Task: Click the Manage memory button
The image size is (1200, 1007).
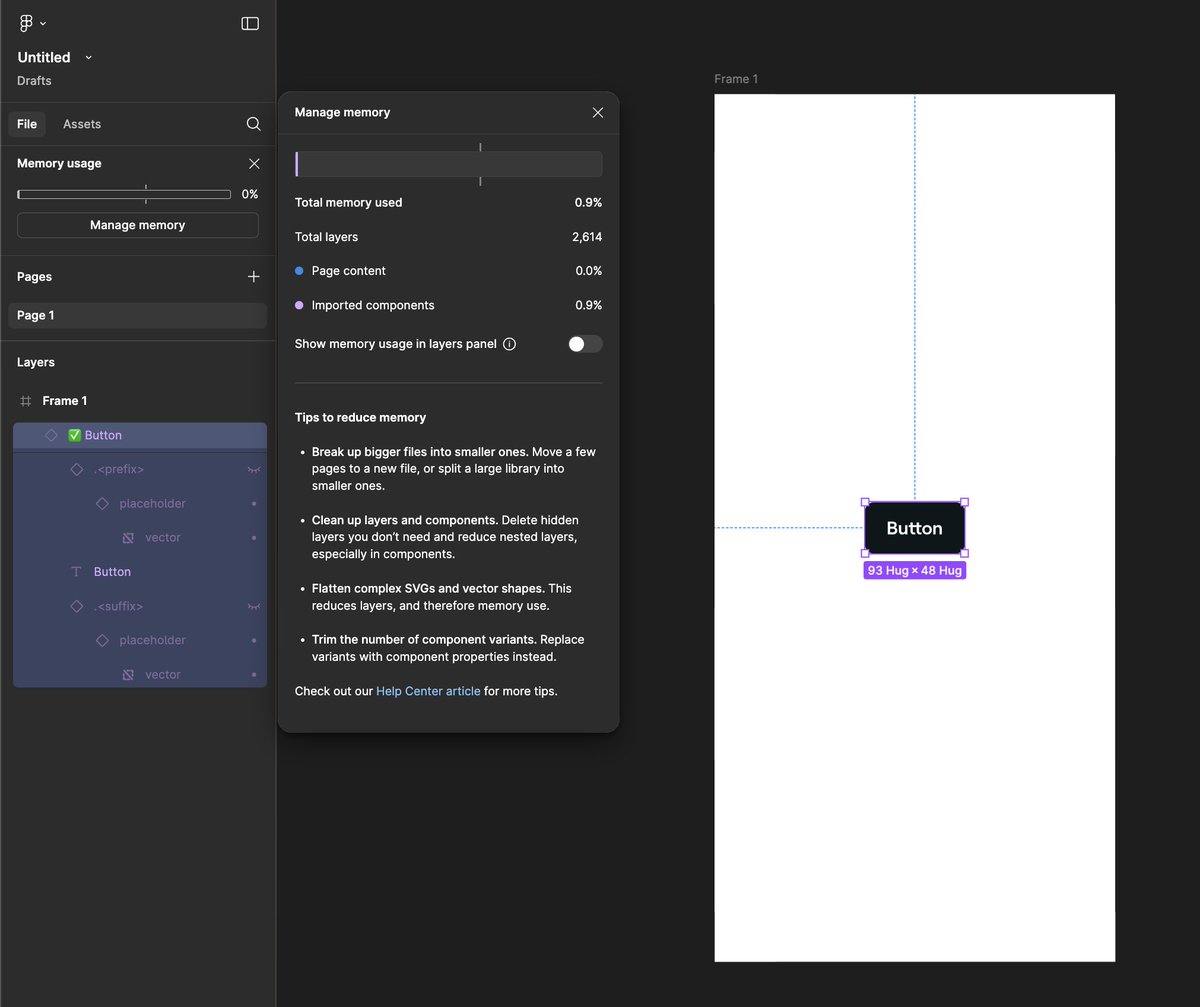Action: [137, 225]
